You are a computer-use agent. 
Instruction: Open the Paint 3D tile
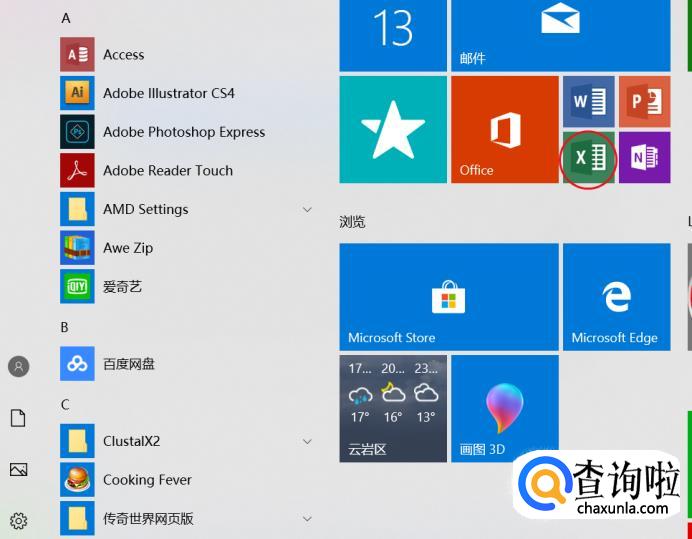pyautogui.click(x=505, y=409)
